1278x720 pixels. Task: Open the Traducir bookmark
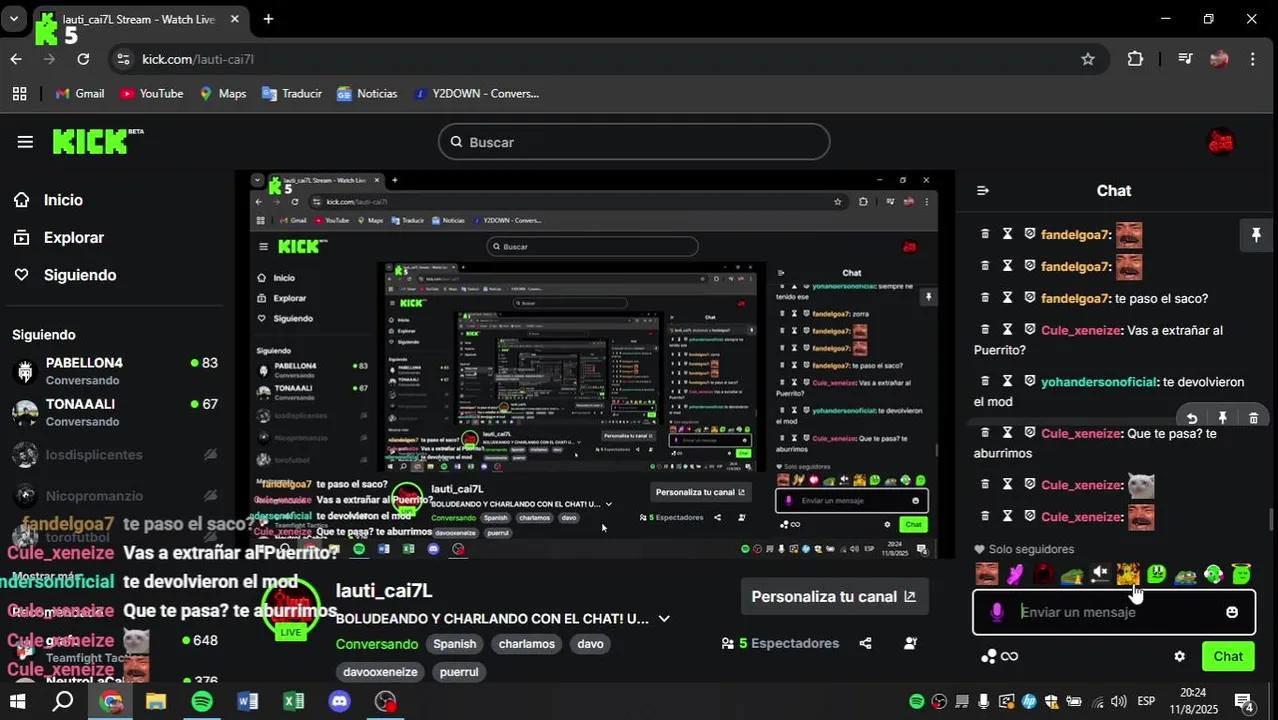(x=291, y=93)
